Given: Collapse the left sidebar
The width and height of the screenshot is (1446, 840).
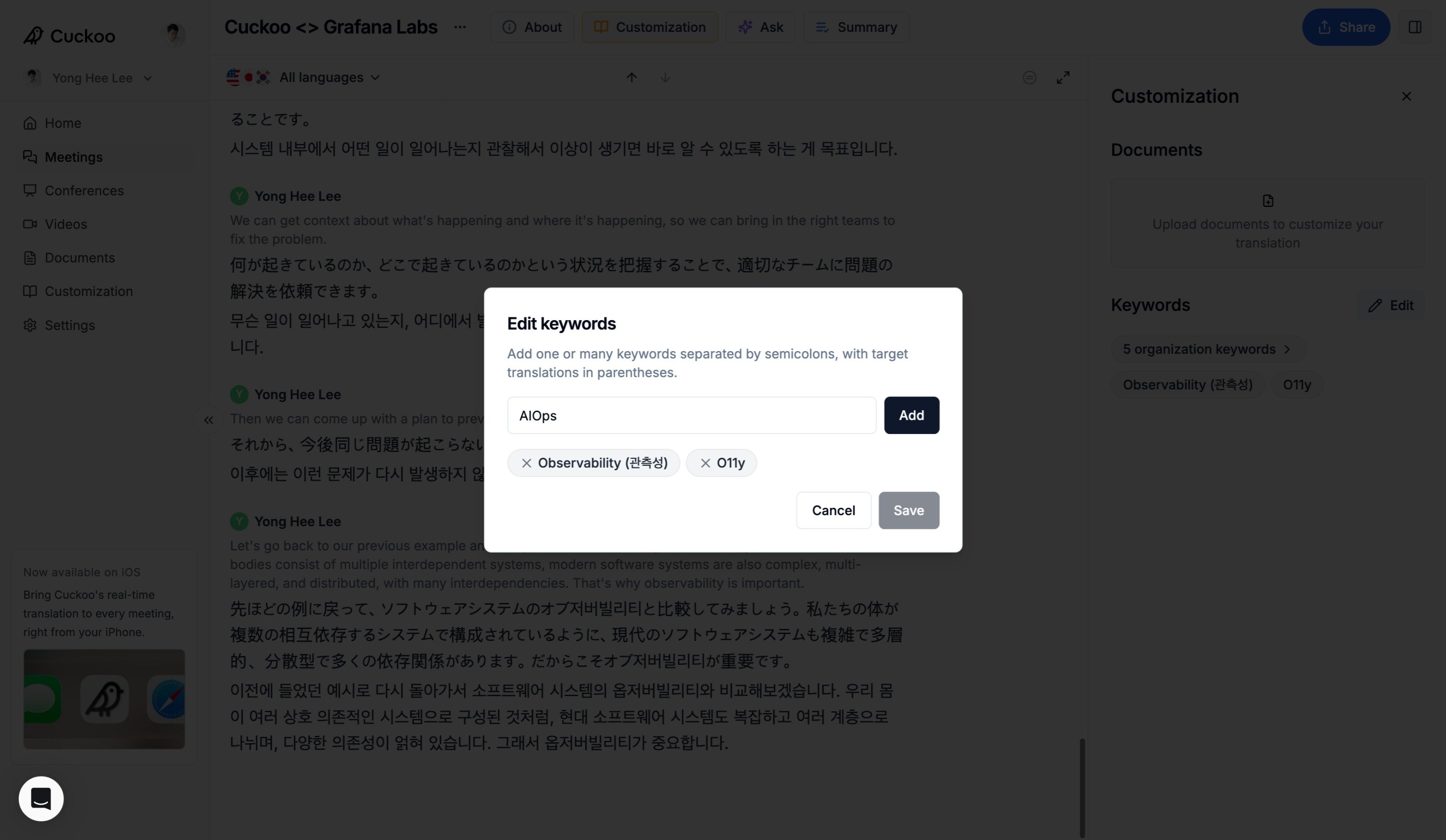Looking at the screenshot, I should 208,420.
